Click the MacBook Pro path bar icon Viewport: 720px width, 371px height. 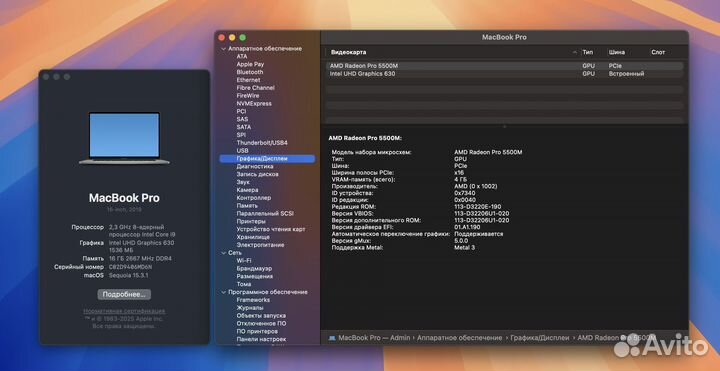tap(332, 338)
